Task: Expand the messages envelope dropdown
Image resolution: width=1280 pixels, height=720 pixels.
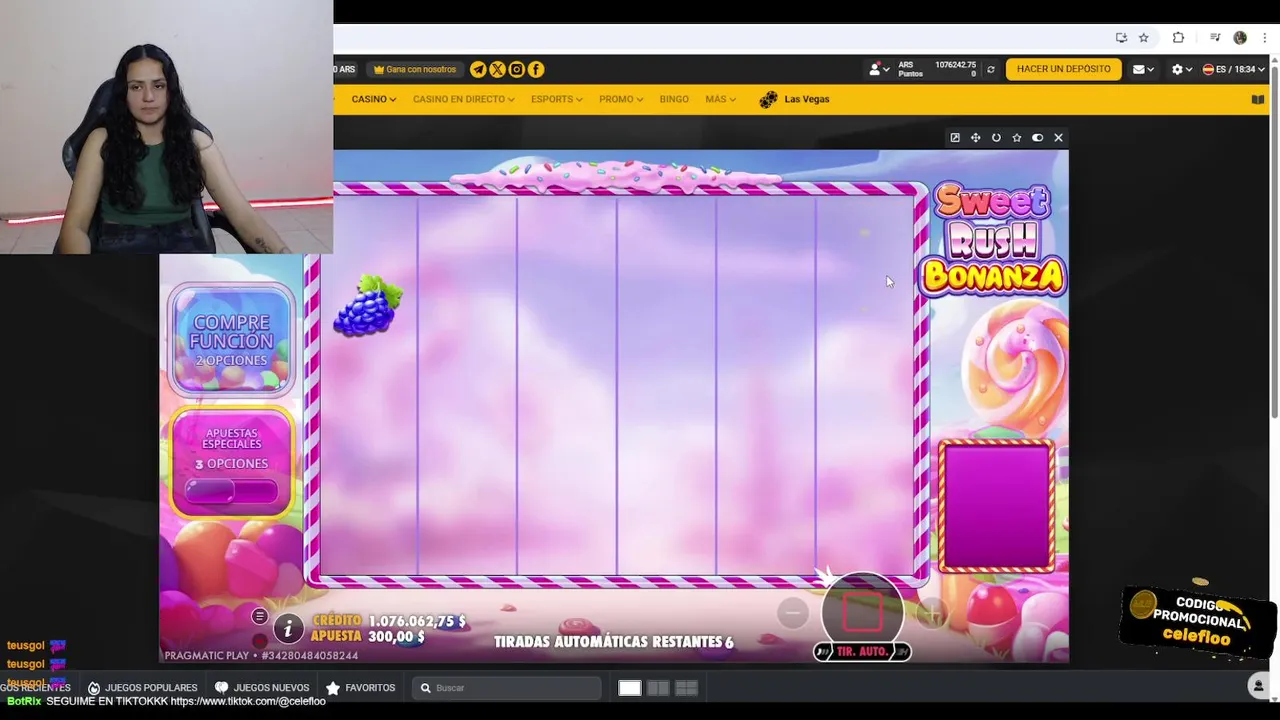Action: point(1143,69)
